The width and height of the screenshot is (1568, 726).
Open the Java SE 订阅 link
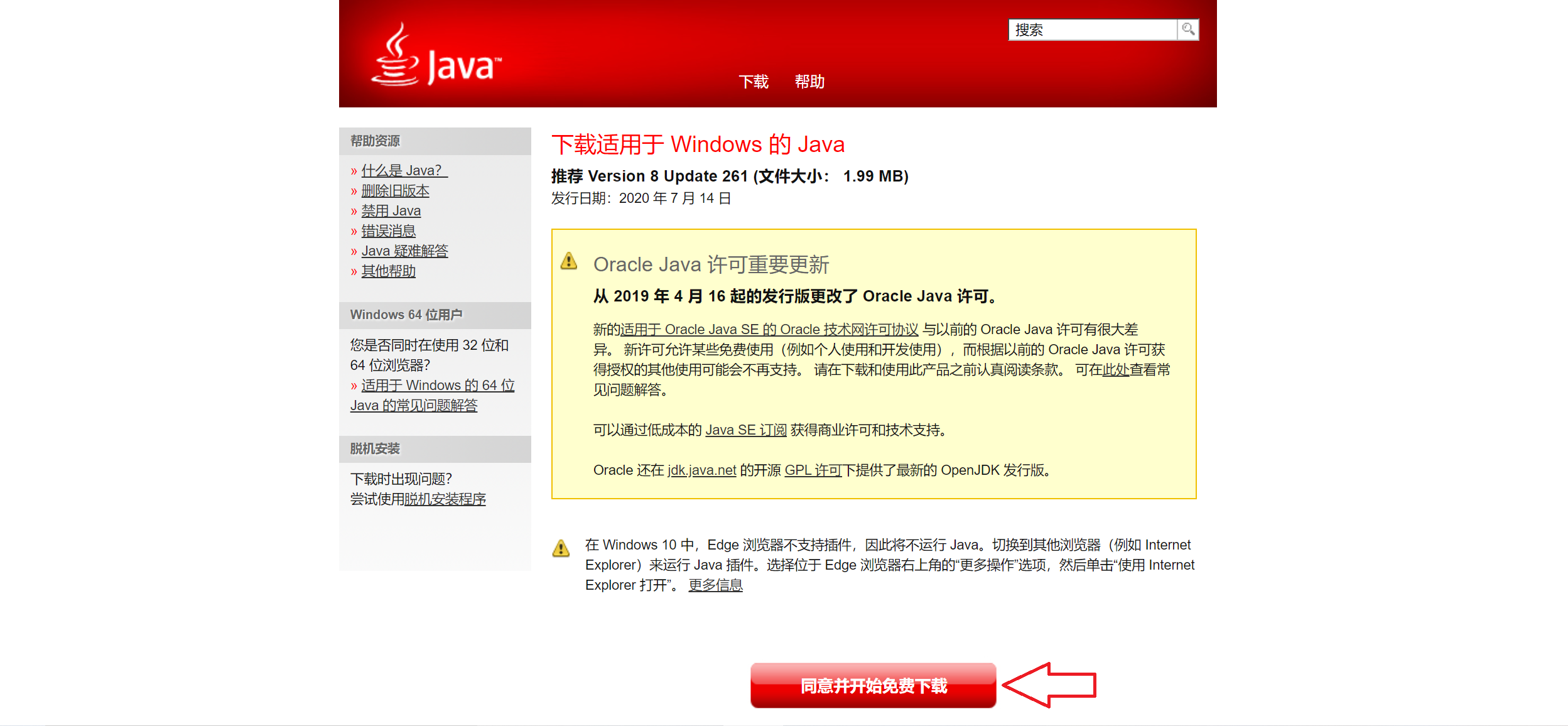746,430
